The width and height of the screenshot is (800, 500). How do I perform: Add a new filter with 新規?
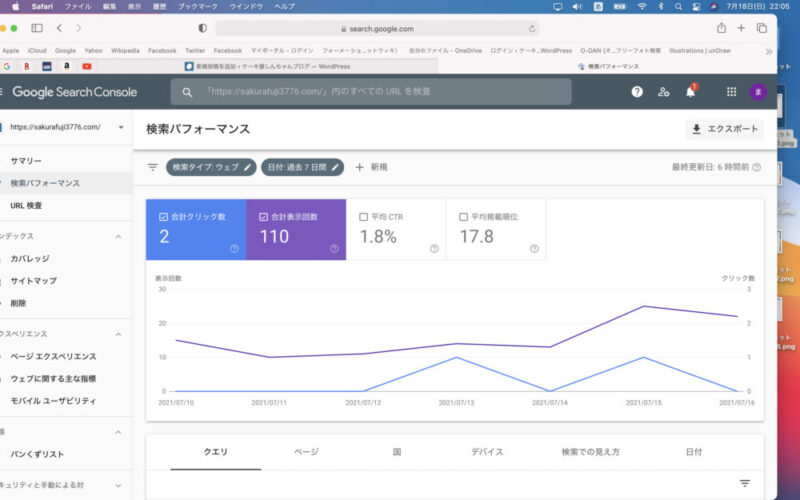[x=371, y=167]
